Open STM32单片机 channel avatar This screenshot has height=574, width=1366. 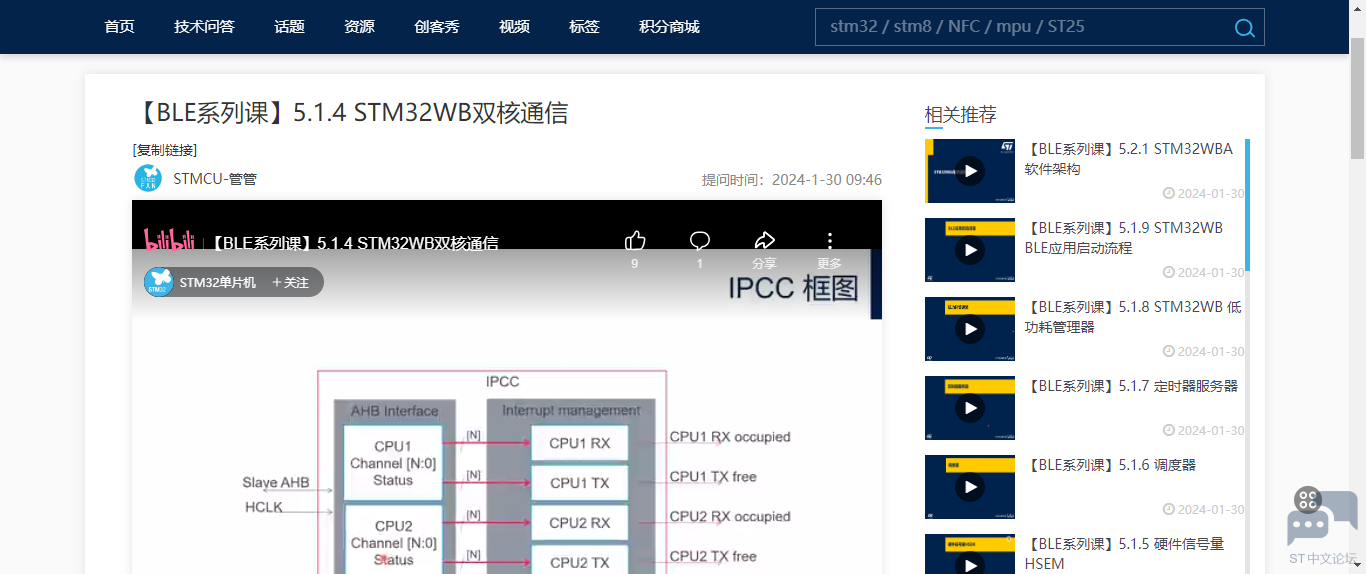[159, 282]
